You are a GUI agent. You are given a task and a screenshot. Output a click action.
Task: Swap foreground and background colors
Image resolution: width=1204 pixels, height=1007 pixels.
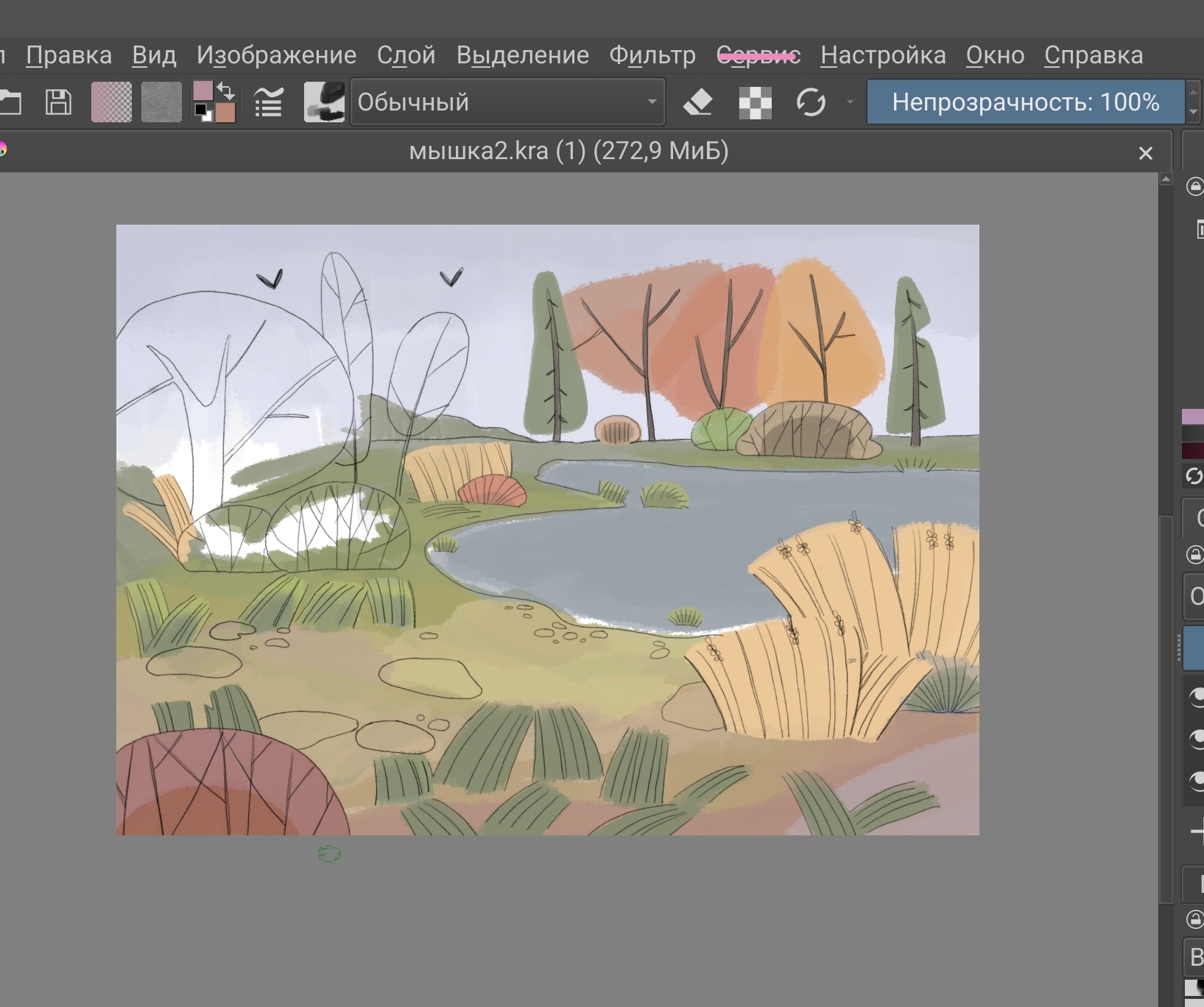(x=226, y=91)
